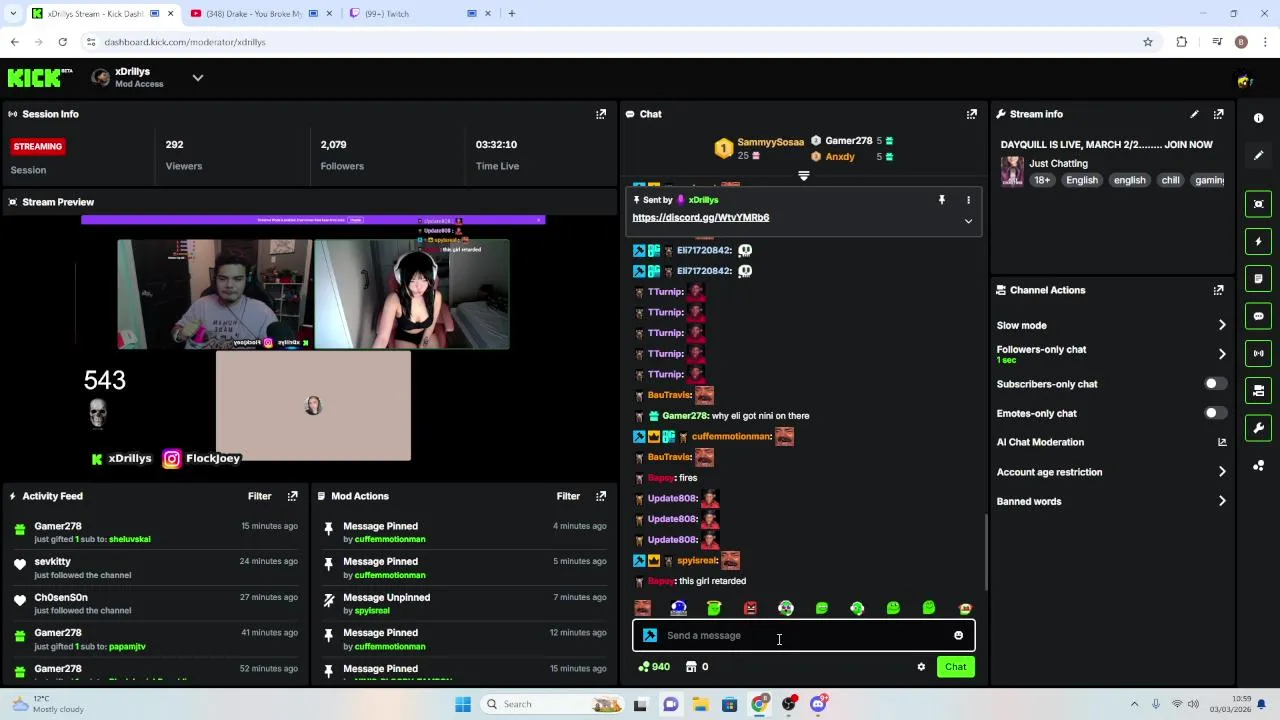Viewport: 1280px width, 720px height.
Task: Edit stream info with pencil icon in panel
Action: pyautogui.click(x=1194, y=114)
